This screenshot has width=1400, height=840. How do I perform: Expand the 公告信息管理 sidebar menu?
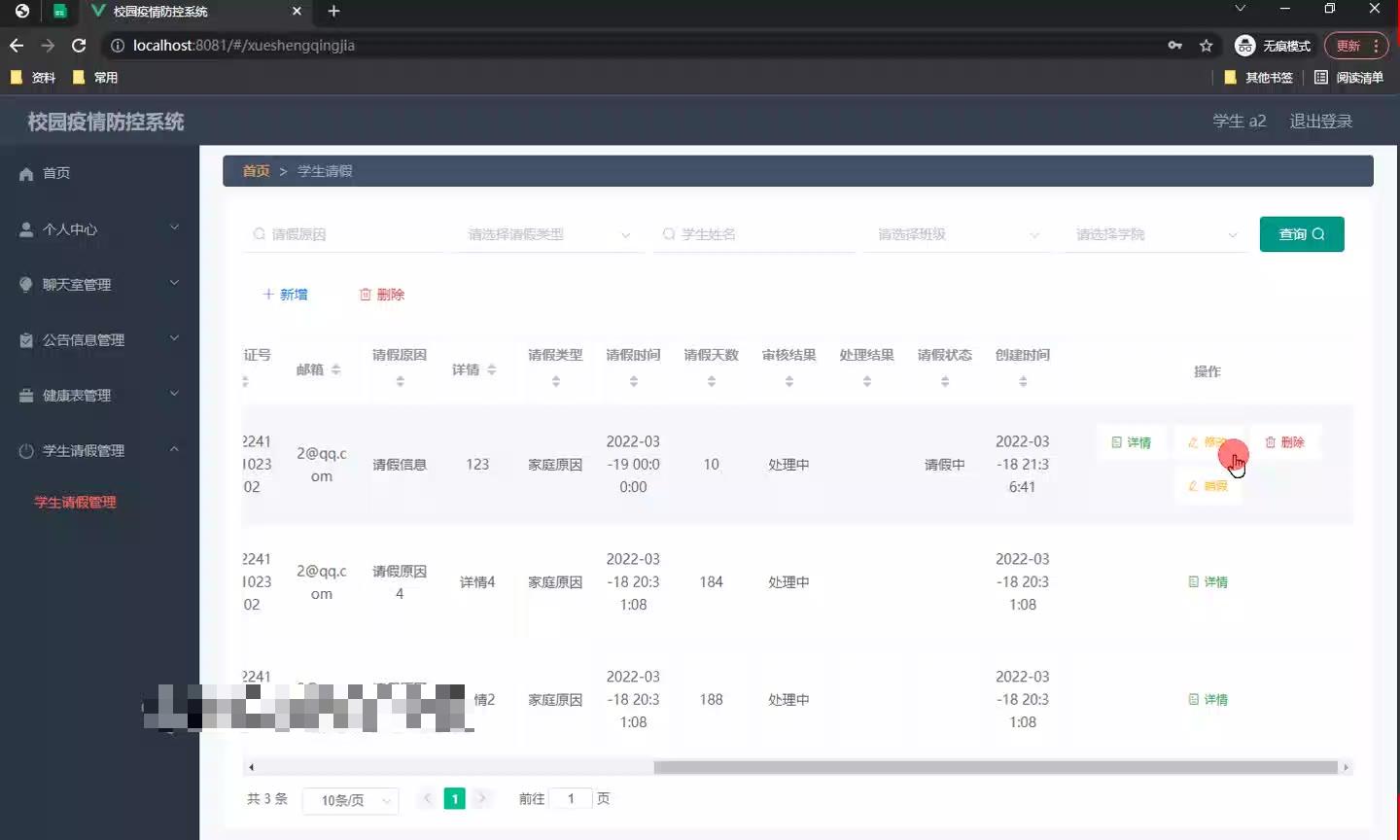pyautogui.click(x=99, y=340)
